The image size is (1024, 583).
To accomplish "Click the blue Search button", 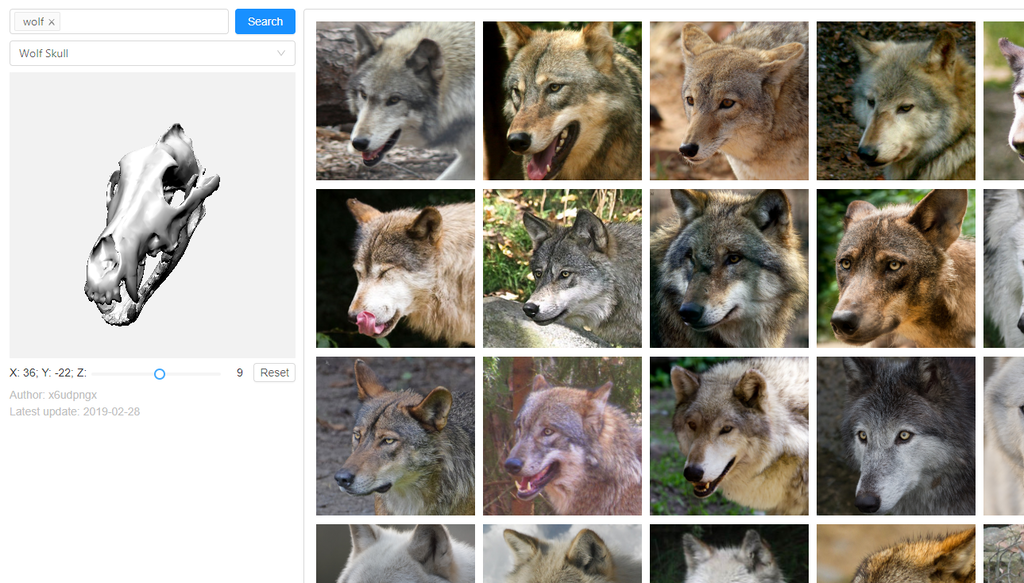I will [265, 22].
